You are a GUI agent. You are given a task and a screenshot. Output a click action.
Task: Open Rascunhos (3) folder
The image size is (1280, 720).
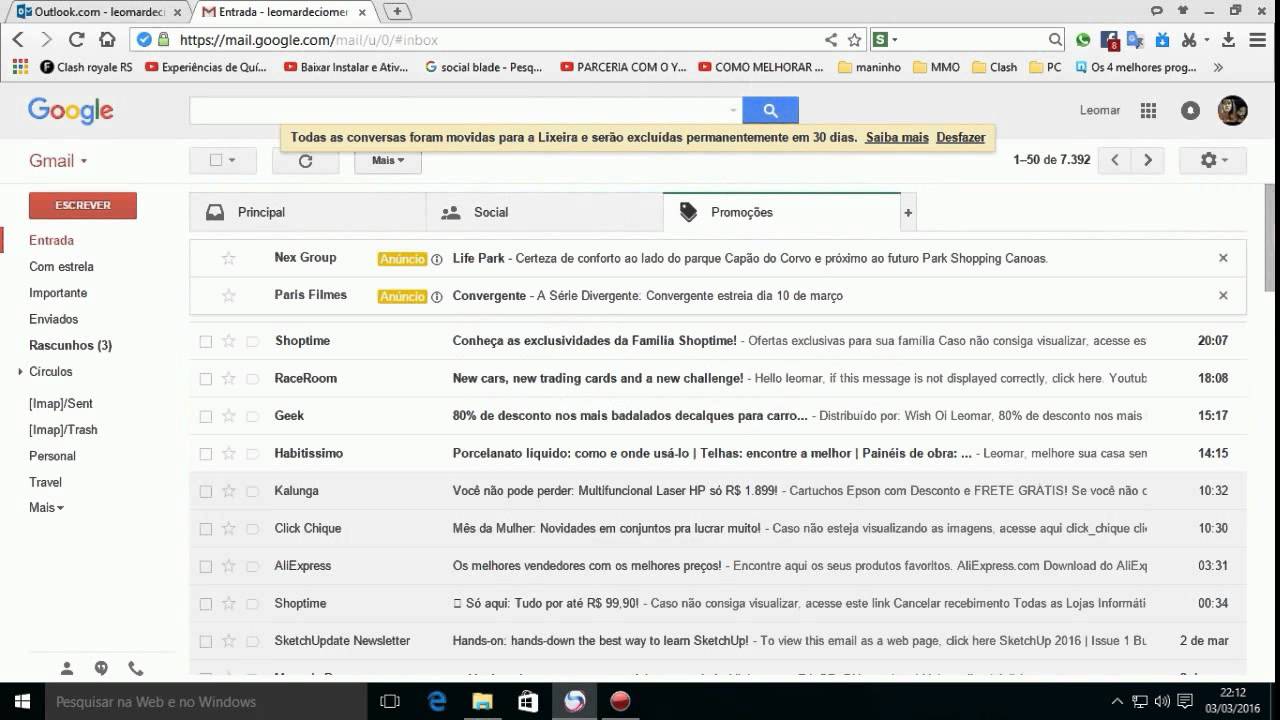pos(70,346)
